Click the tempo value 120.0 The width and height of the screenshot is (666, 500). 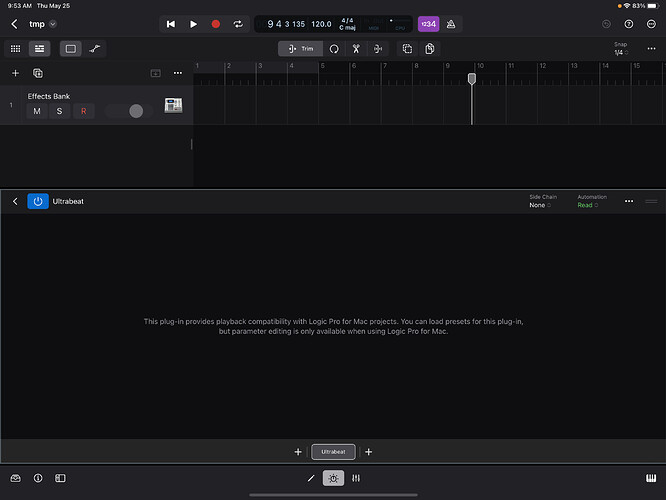pos(321,24)
